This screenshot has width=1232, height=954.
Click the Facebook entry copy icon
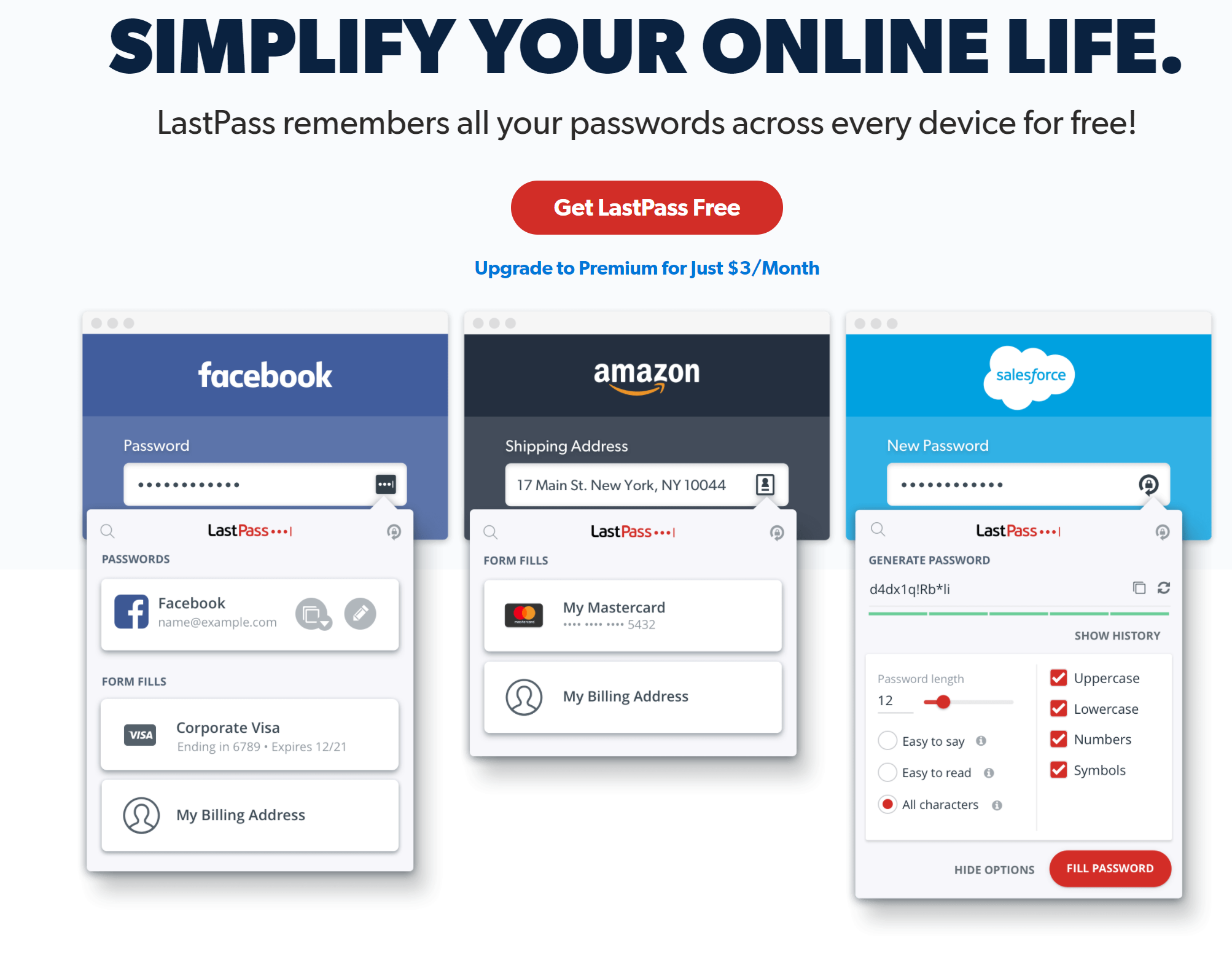pos(310,612)
